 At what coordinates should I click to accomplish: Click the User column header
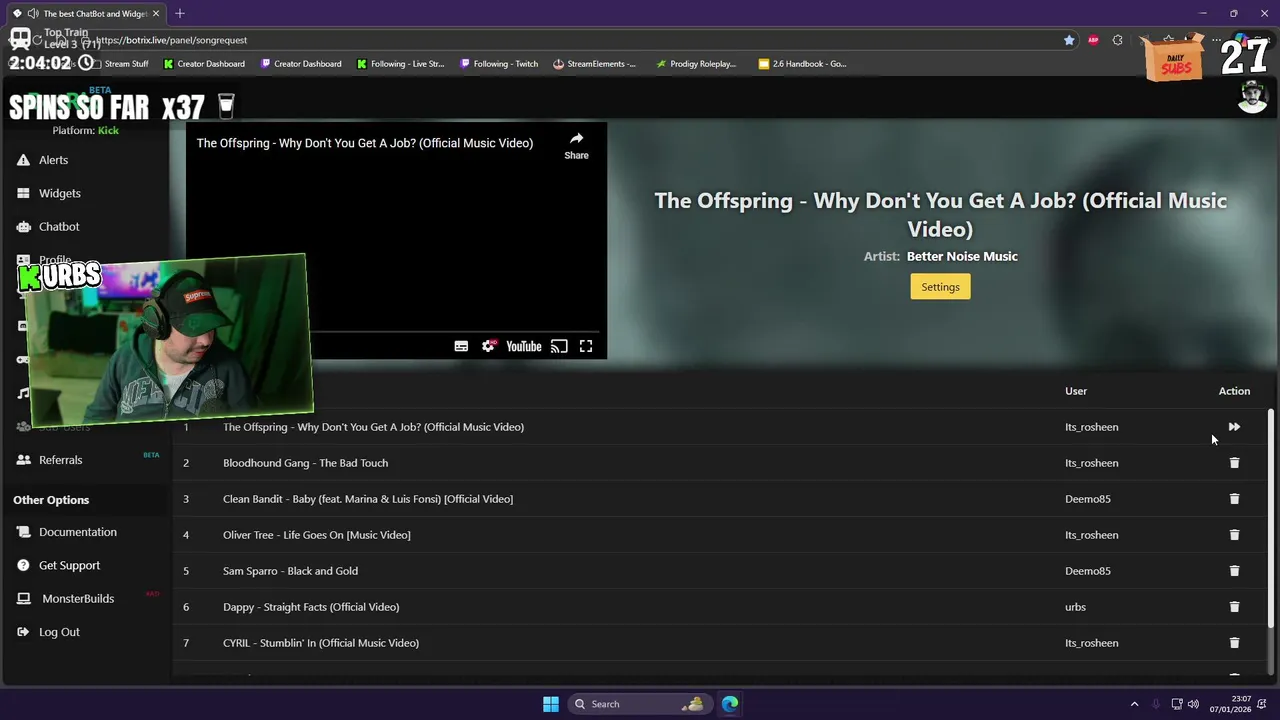1076,391
